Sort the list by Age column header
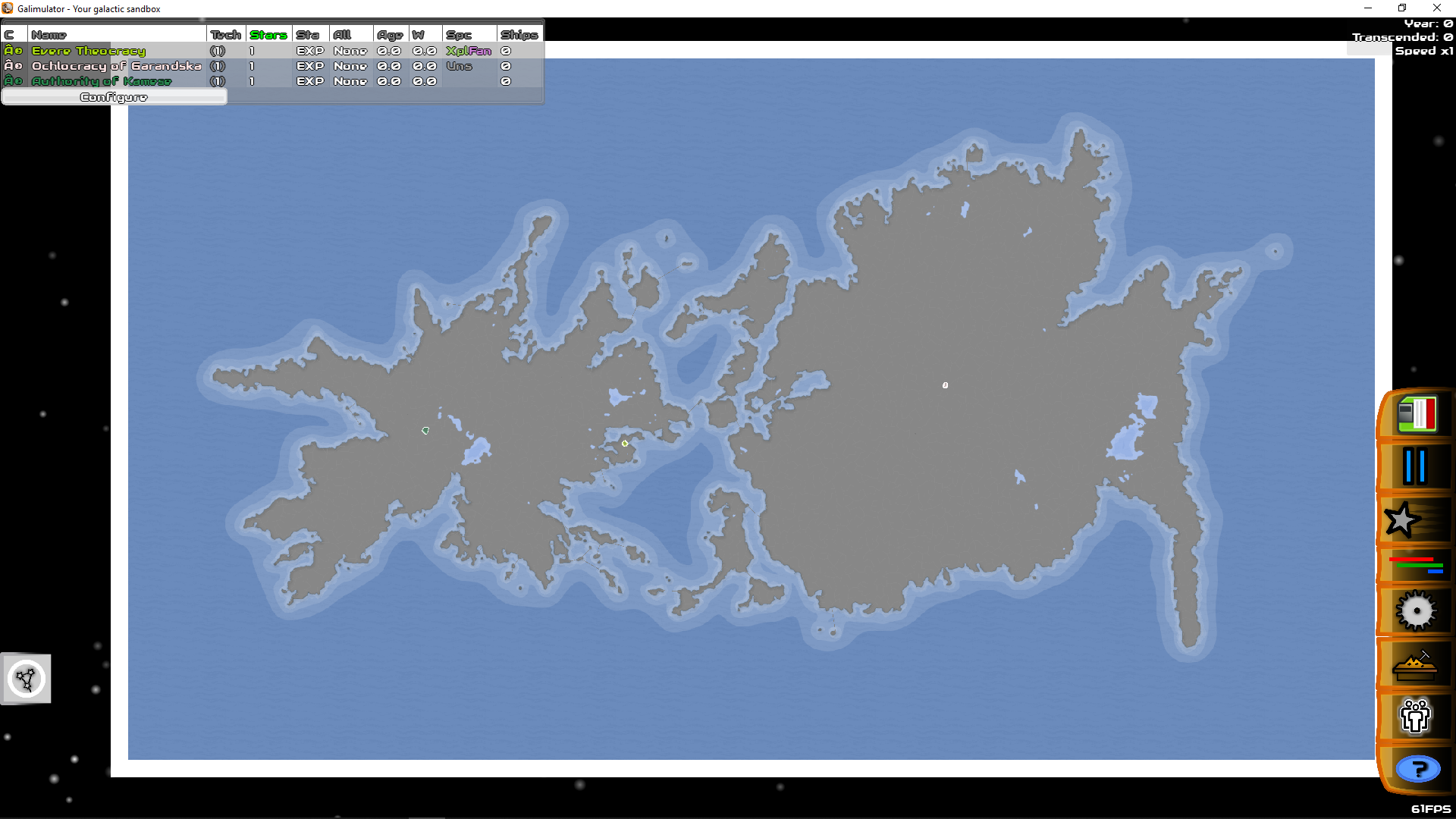 [x=390, y=35]
